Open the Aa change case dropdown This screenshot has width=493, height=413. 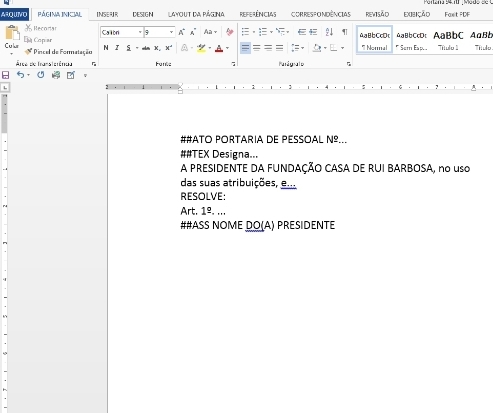(210, 32)
